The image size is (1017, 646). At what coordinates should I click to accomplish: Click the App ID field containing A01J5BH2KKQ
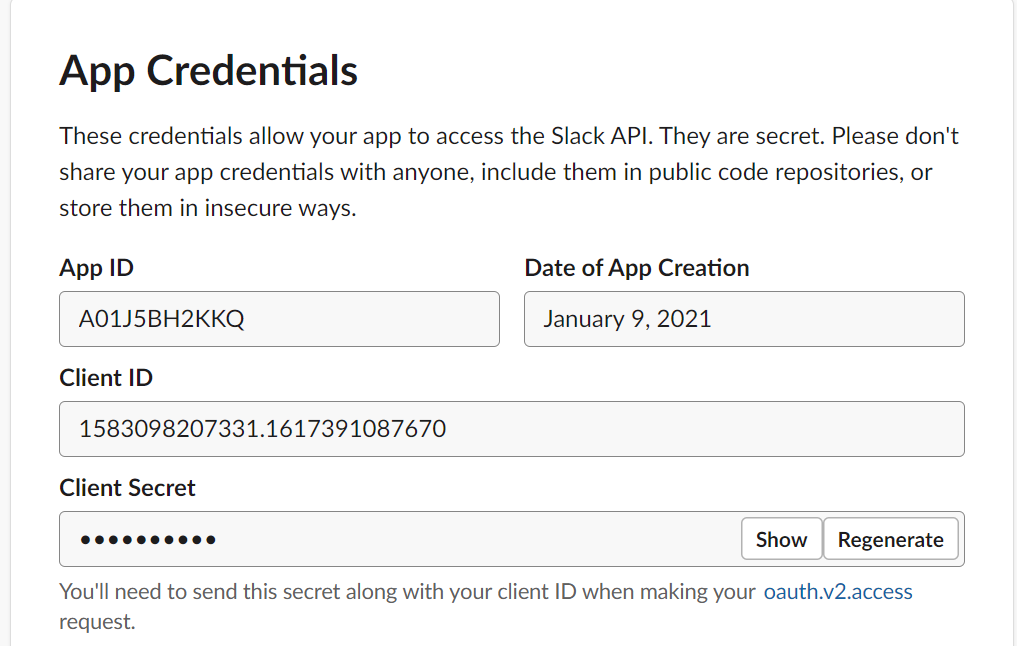pyautogui.click(x=279, y=319)
